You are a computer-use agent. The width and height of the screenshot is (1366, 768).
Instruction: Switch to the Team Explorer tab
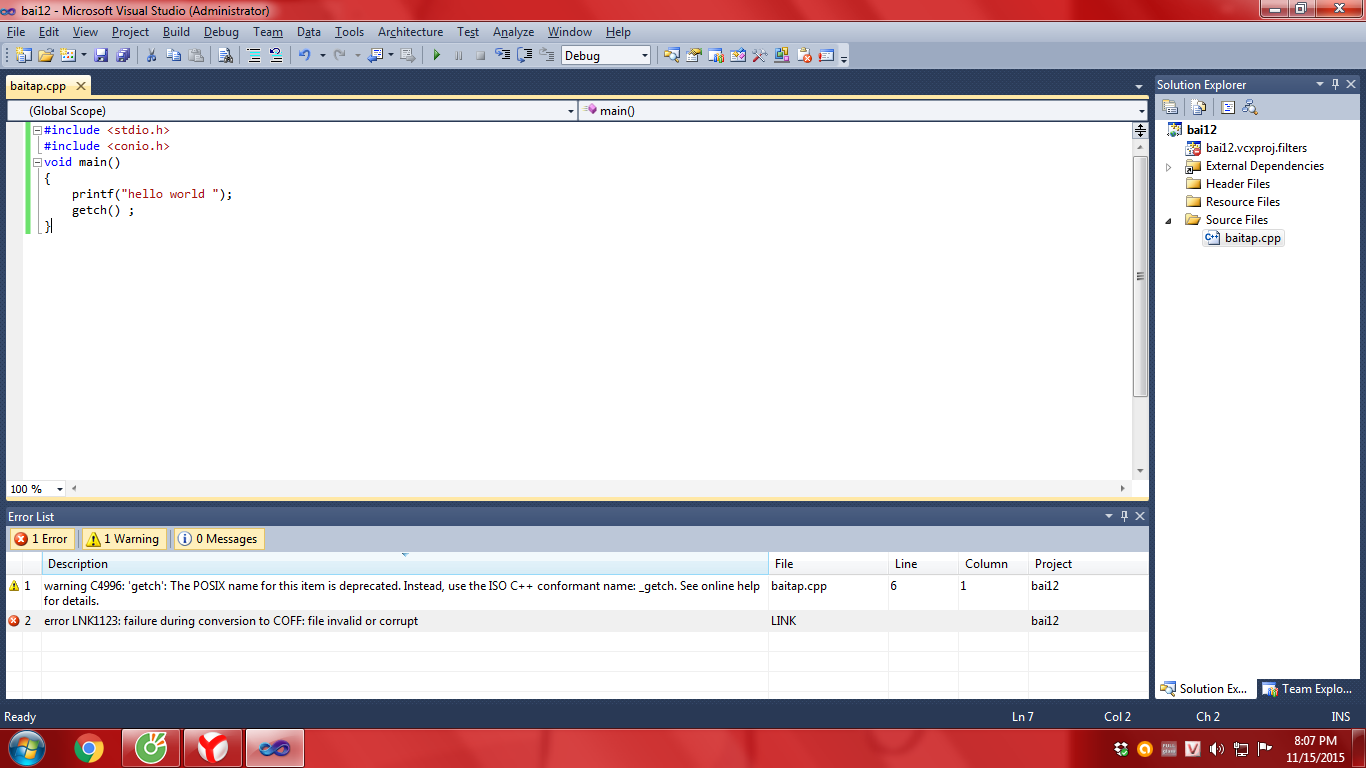[1308, 689]
